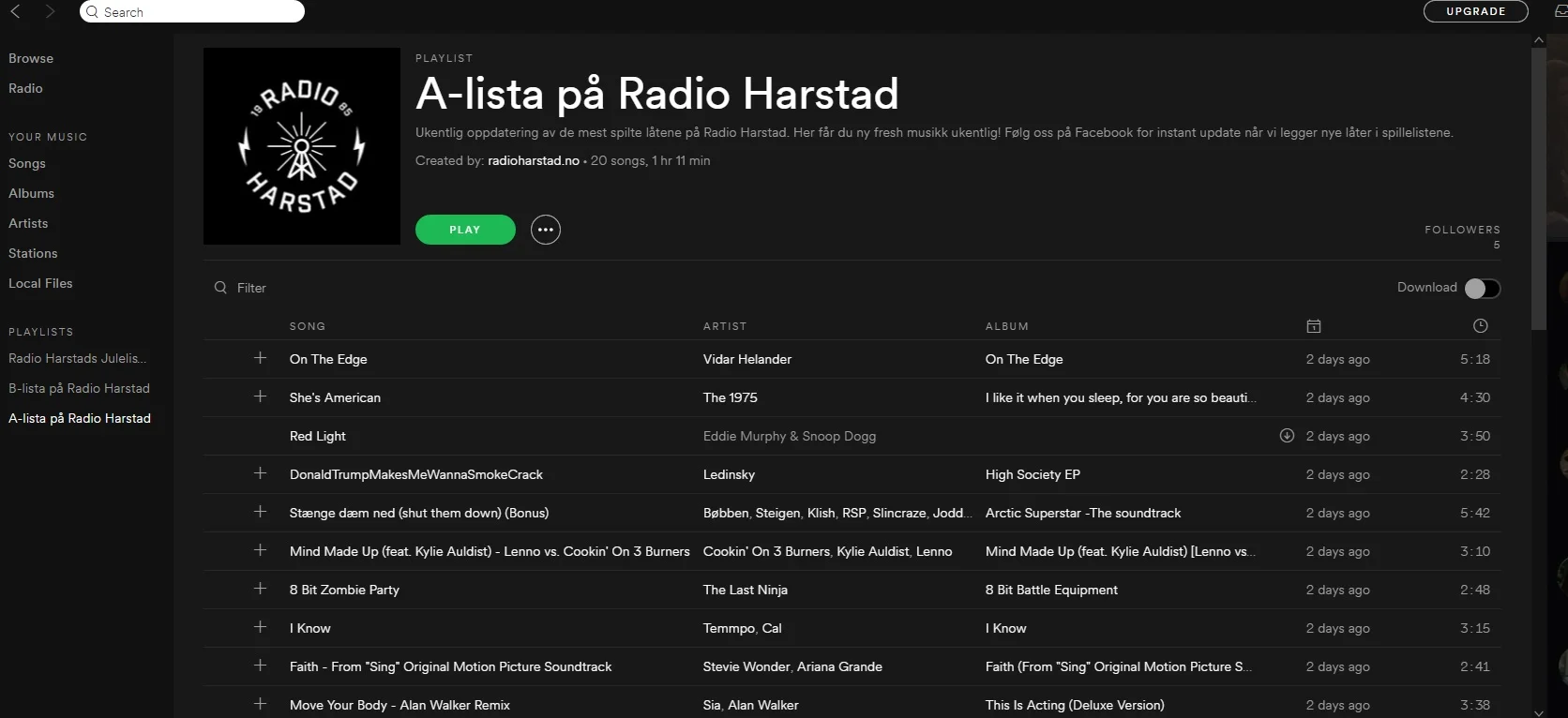This screenshot has height=718, width=1568.
Task: Open the radioharstad.no creator link
Action: point(534,160)
